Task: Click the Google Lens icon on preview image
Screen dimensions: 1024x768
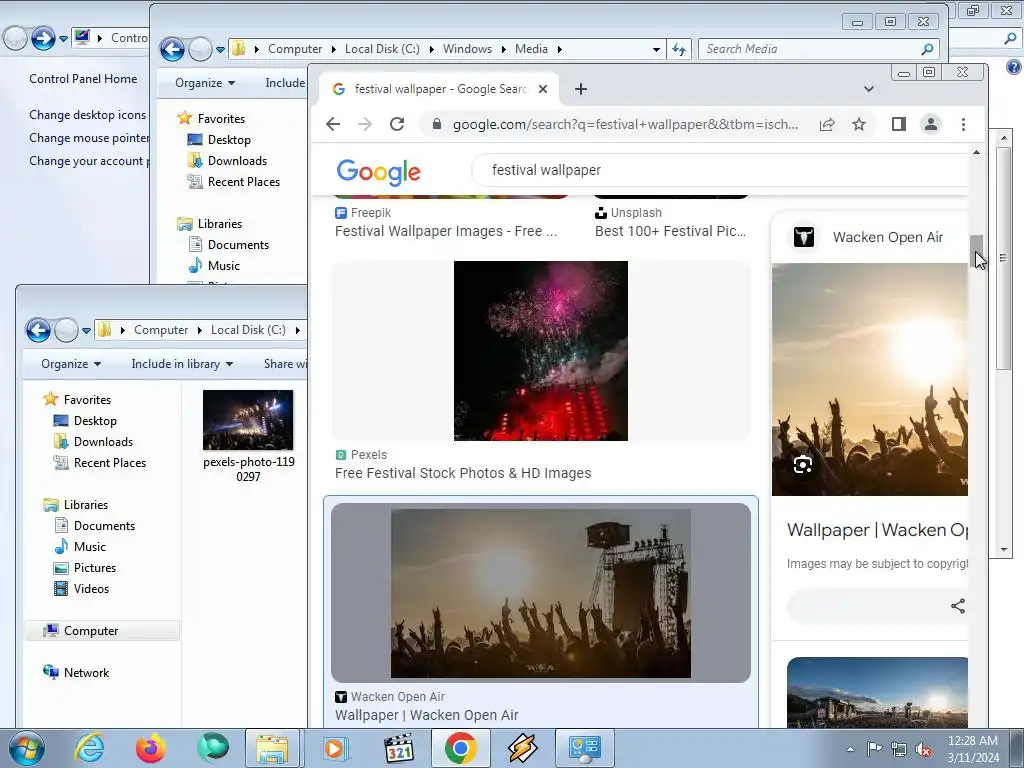Action: click(803, 465)
